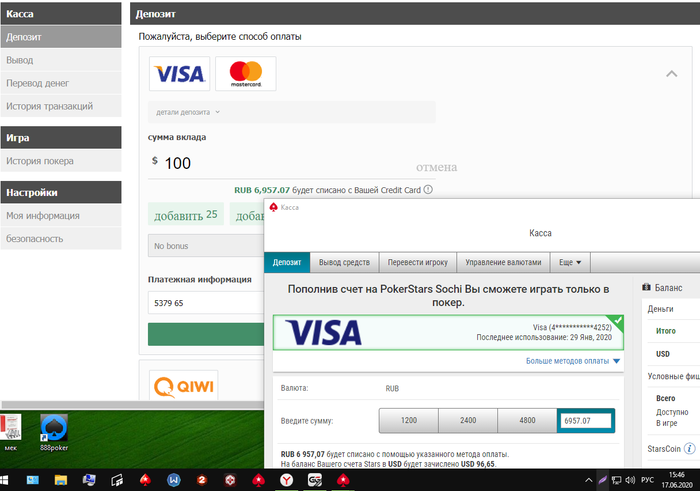The height and width of the screenshot is (491, 700).
Task: Click the green deposit submit button
Action: (x=206, y=334)
